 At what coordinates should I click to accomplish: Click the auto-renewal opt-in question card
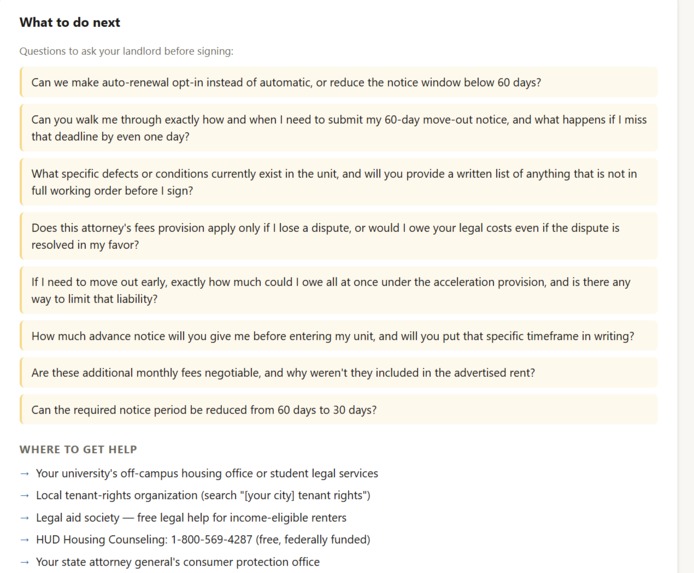(339, 82)
